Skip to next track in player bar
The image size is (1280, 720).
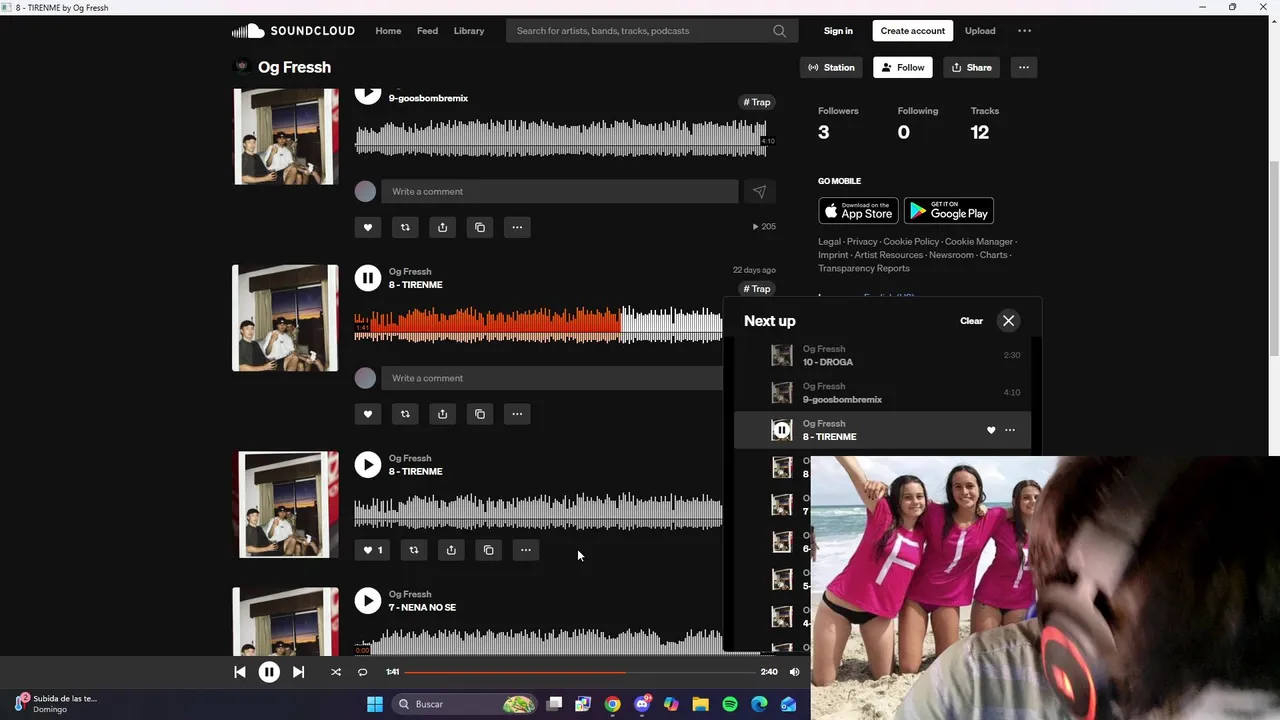298,672
